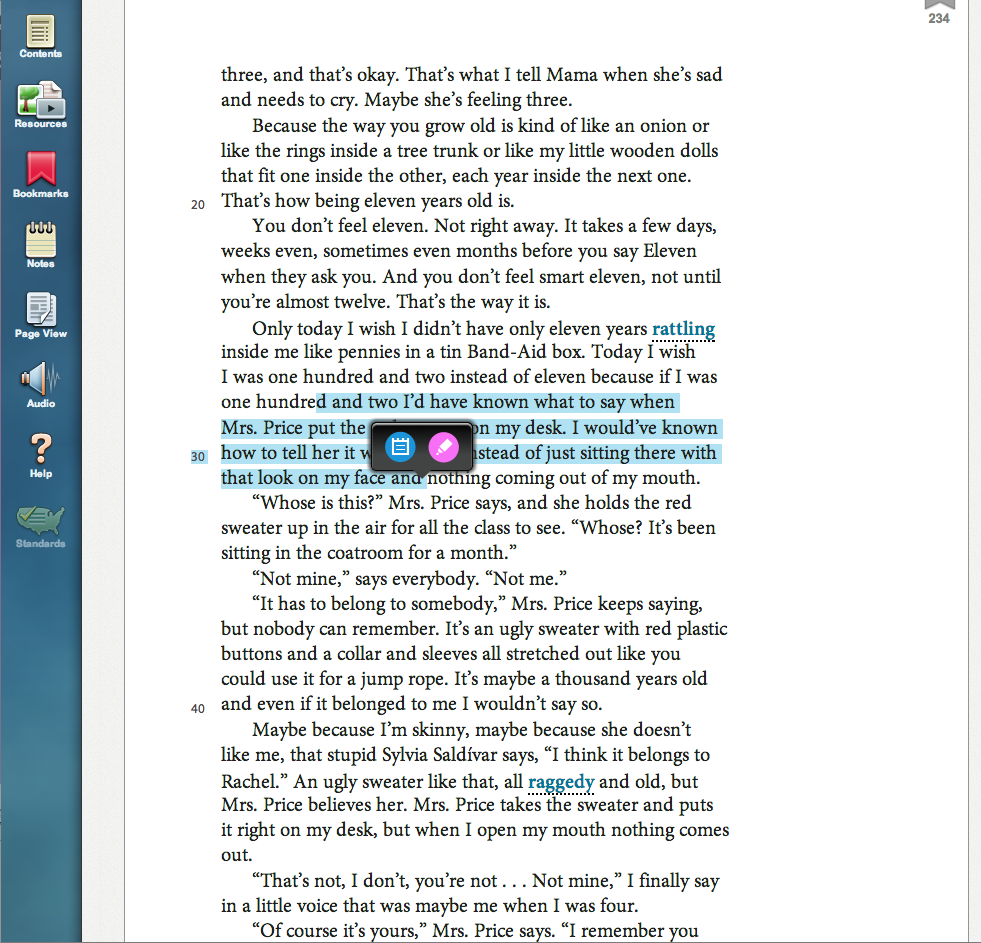Open the Standards map icon
This screenshot has width=981, height=943.
coord(41,527)
